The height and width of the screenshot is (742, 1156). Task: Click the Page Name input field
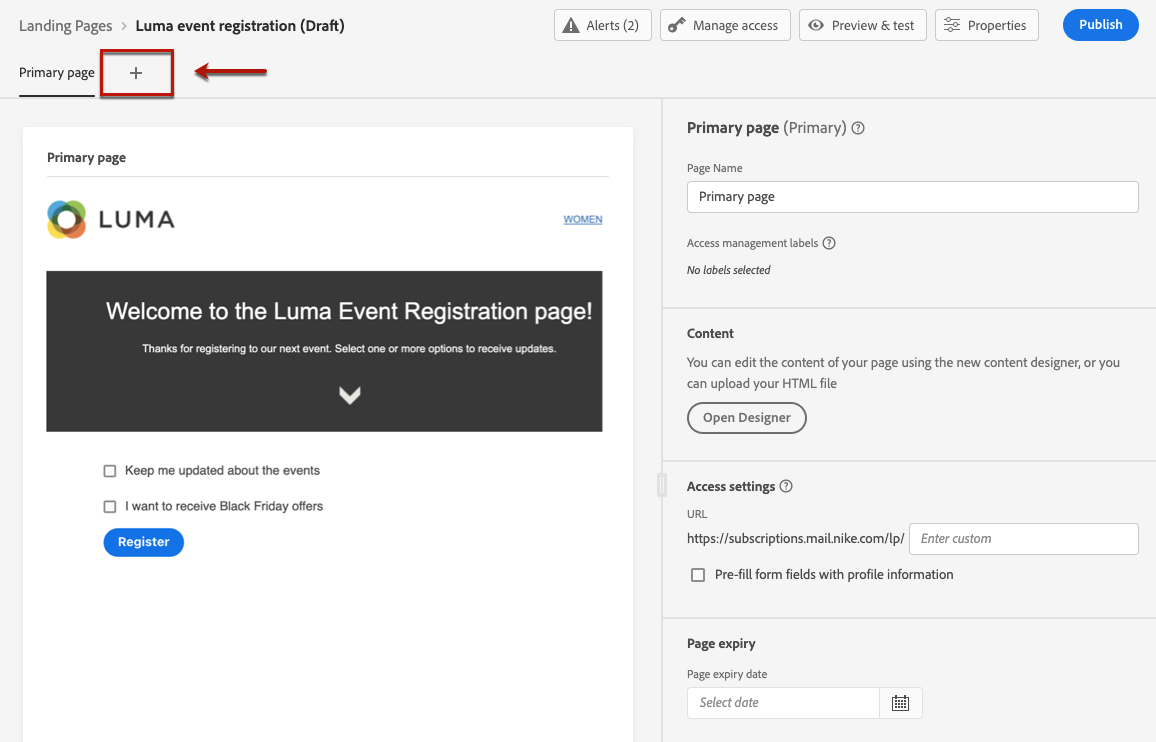(x=912, y=197)
